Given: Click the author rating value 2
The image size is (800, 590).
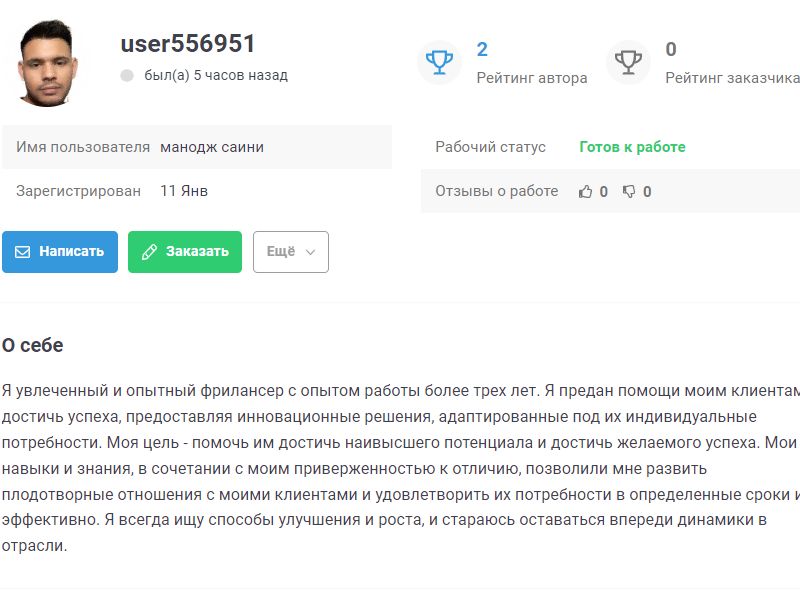Looking at the screenshot, I should tap(482, 49).
